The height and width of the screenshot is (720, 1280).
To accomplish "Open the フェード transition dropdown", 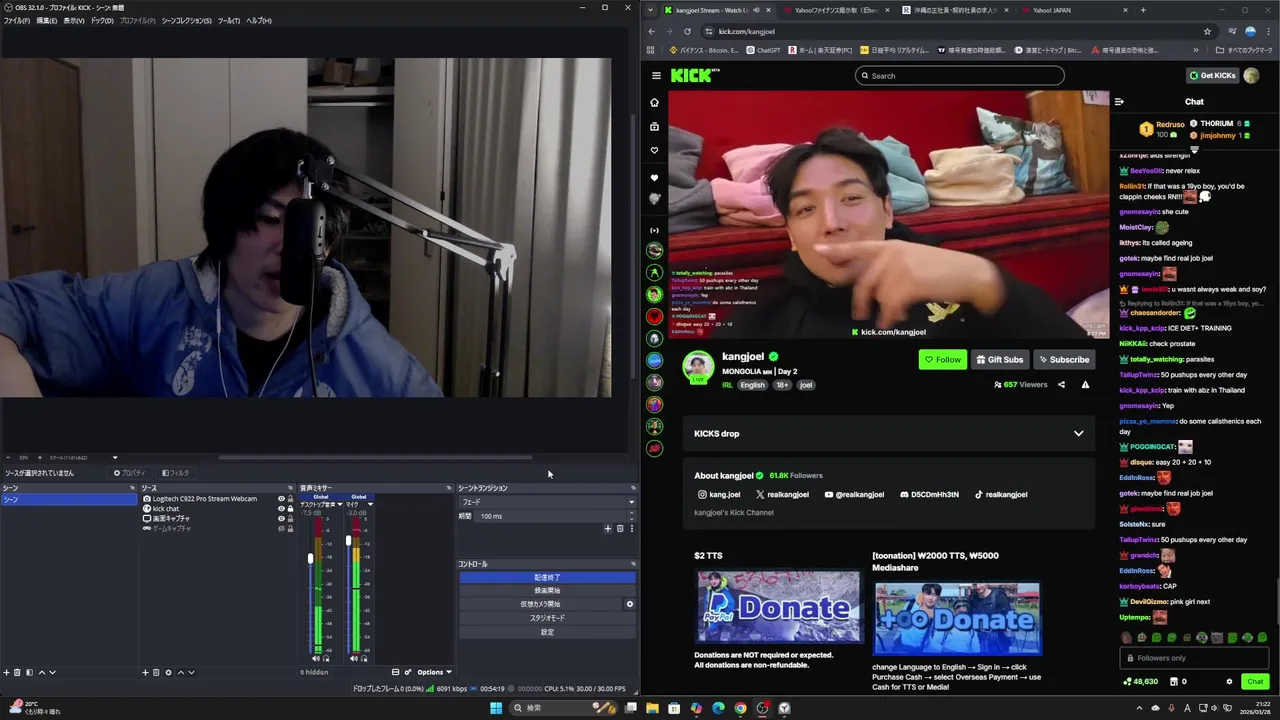I will (547, 502).
